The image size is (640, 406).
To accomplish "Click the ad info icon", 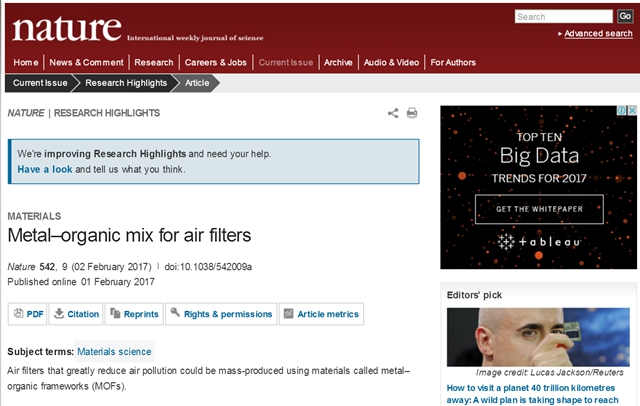I will click(621, 111).
